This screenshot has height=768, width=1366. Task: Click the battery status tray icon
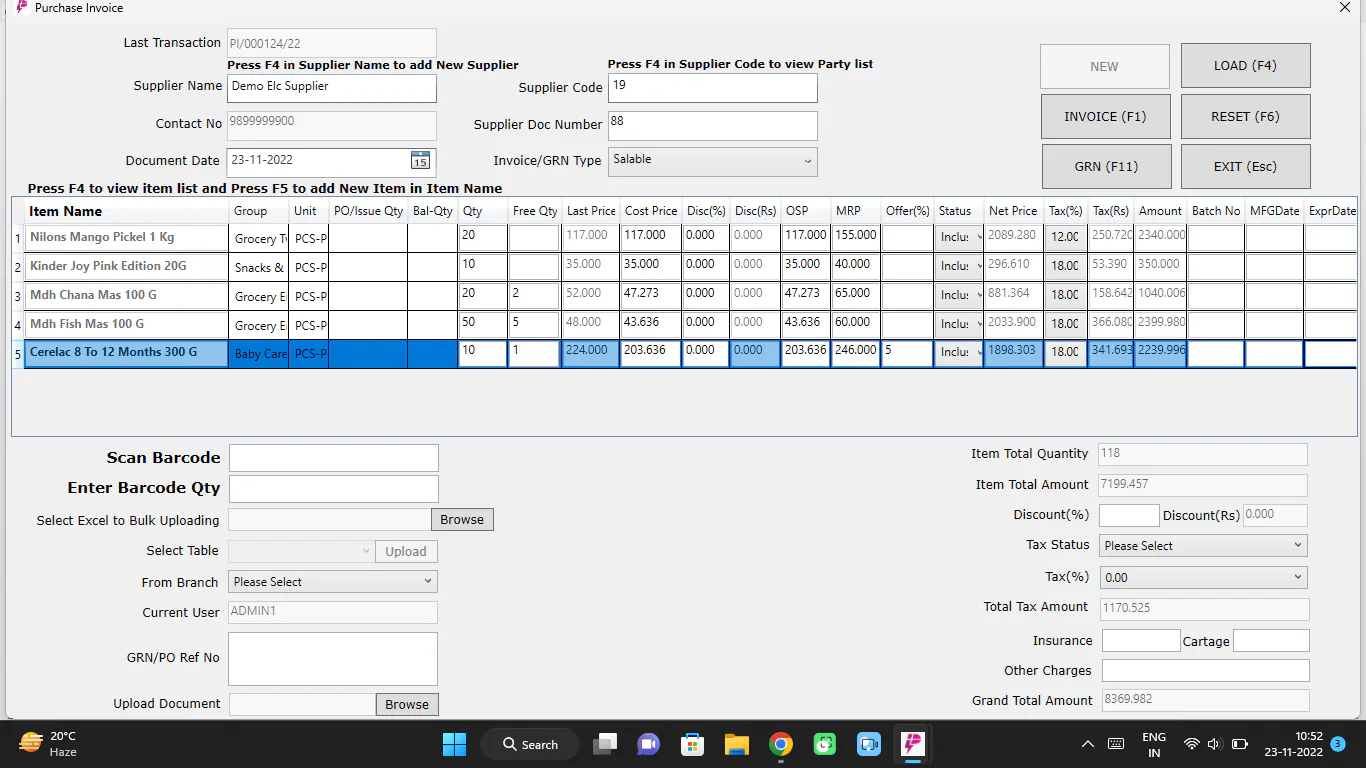[x=1239, y=745]
